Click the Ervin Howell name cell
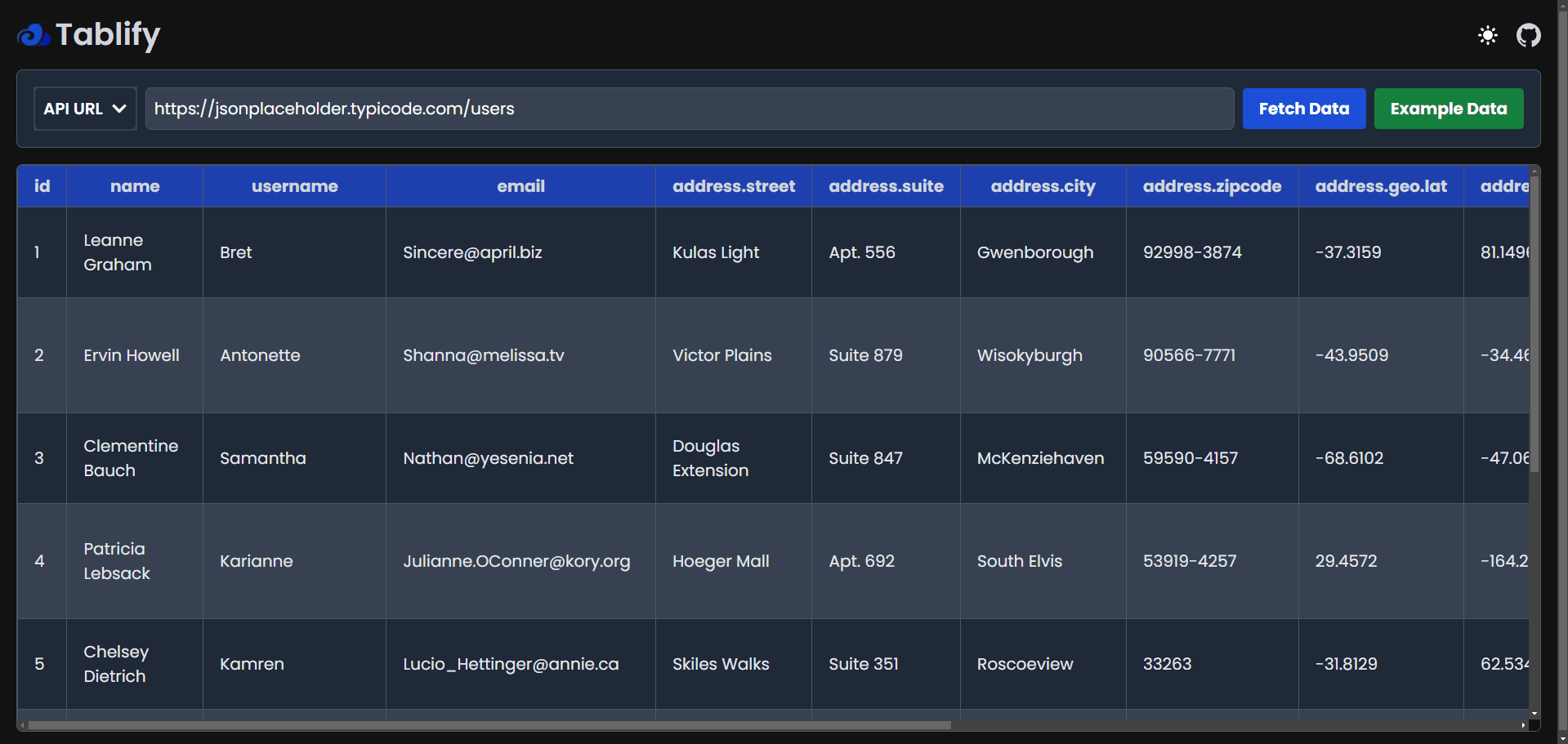Screen dimensions: 1568x744 coord(132,355)
